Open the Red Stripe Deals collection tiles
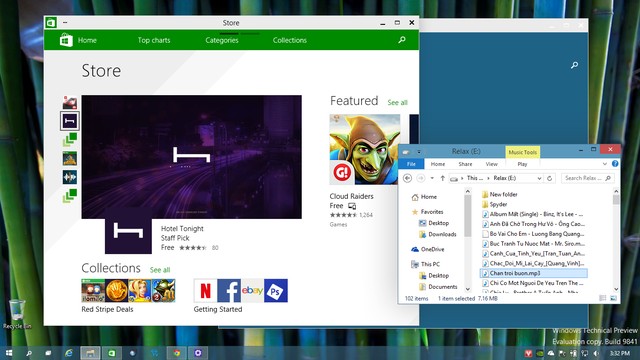640x360 pixels. click(128, 291)
